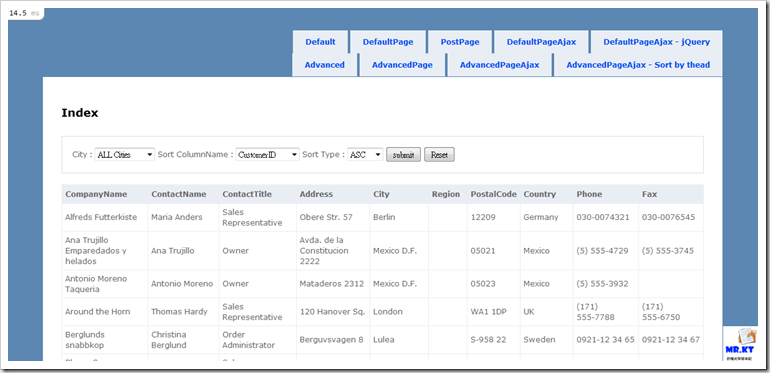The image size is (770, 373).
Task: Expand the City dropdown showing ALL Cities
Action: (125, 155)
